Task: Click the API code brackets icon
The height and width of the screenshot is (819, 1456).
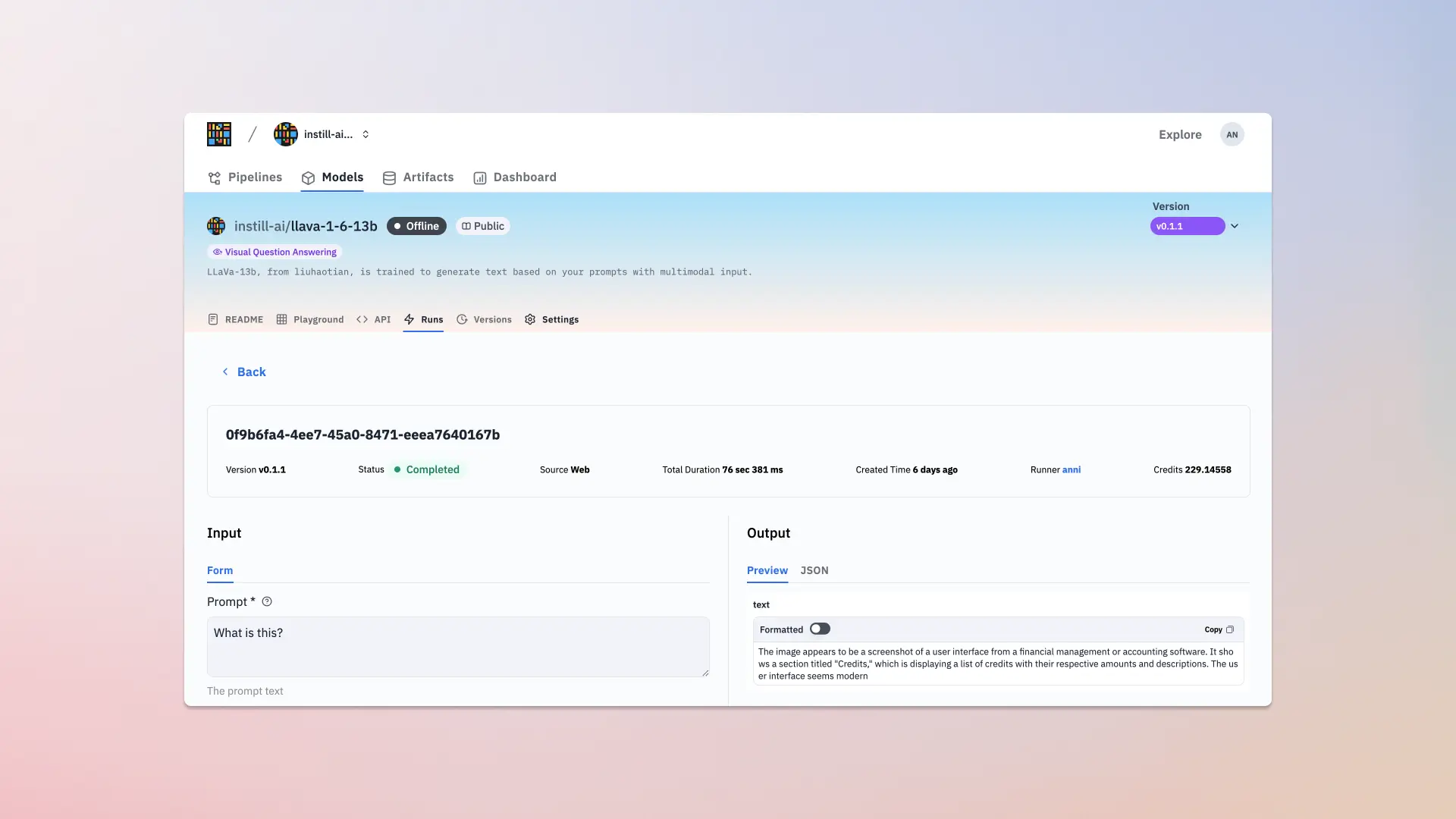Action: click(x=362, y=319)
